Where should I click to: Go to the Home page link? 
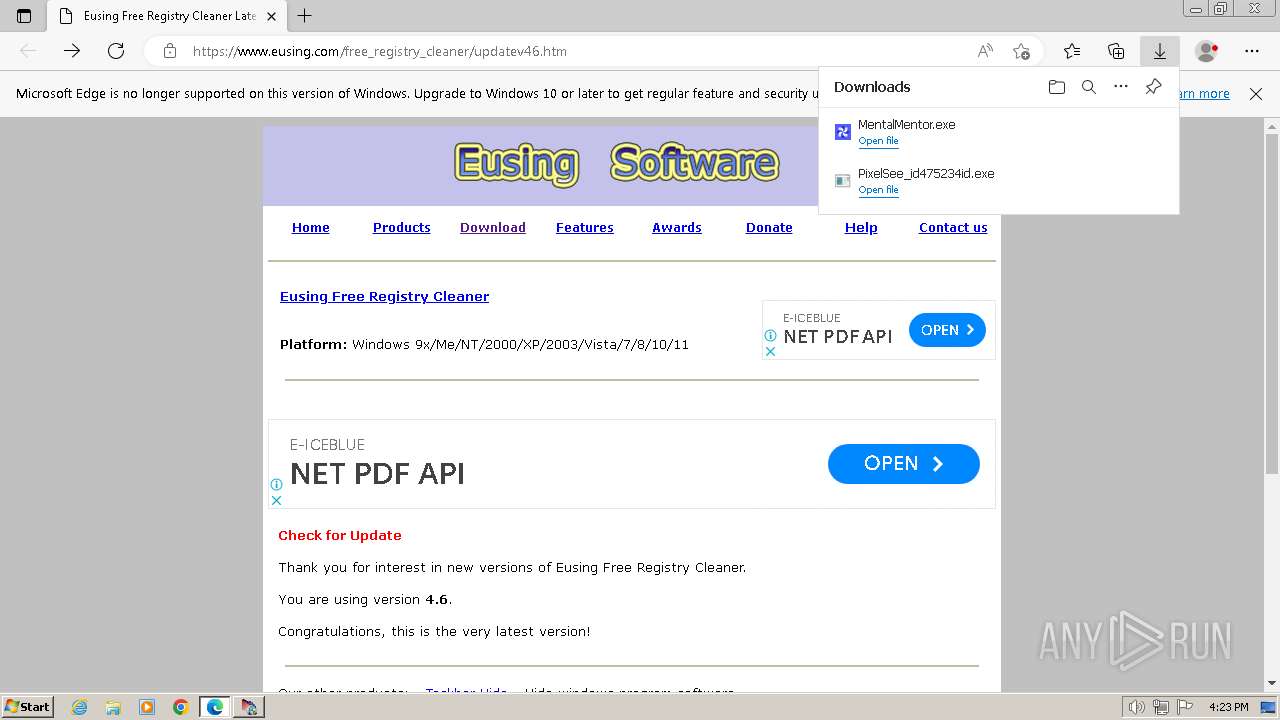(311, 228)
